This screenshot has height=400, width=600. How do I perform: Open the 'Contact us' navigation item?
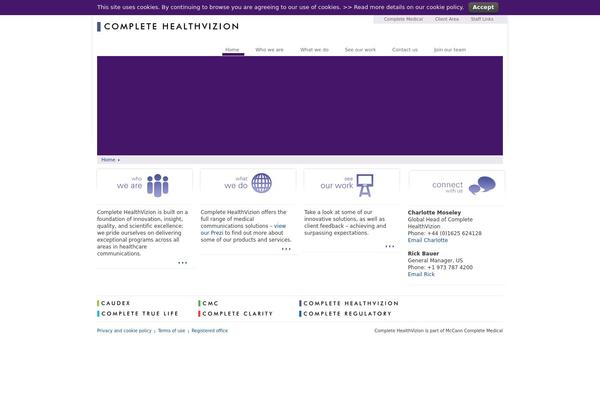tap(405, 50)
